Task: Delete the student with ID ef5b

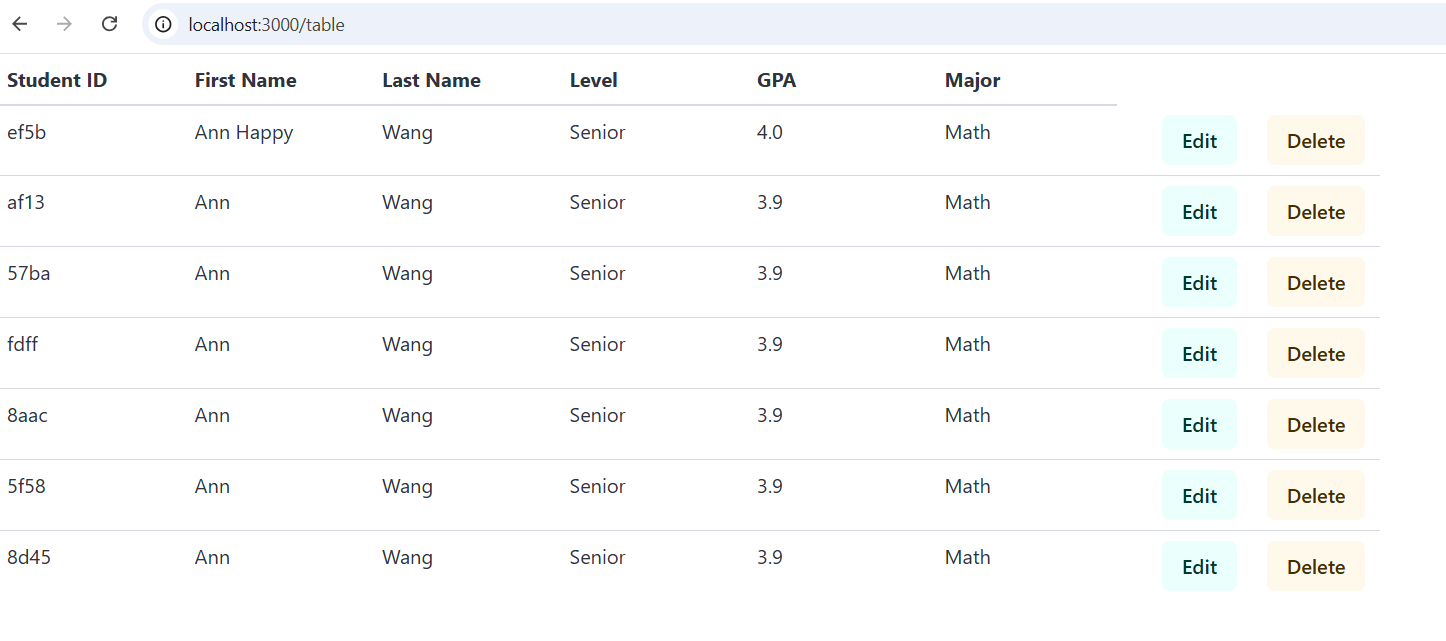Action: 1315,141
